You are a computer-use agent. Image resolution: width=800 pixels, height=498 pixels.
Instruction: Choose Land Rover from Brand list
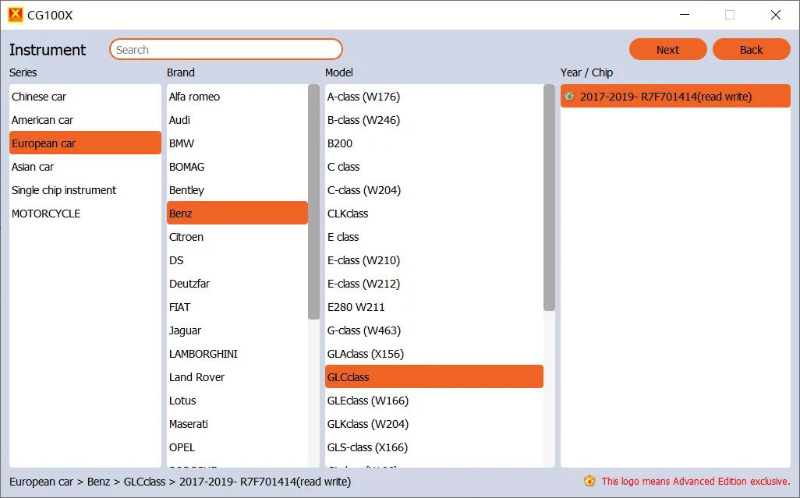click(197, 377)
